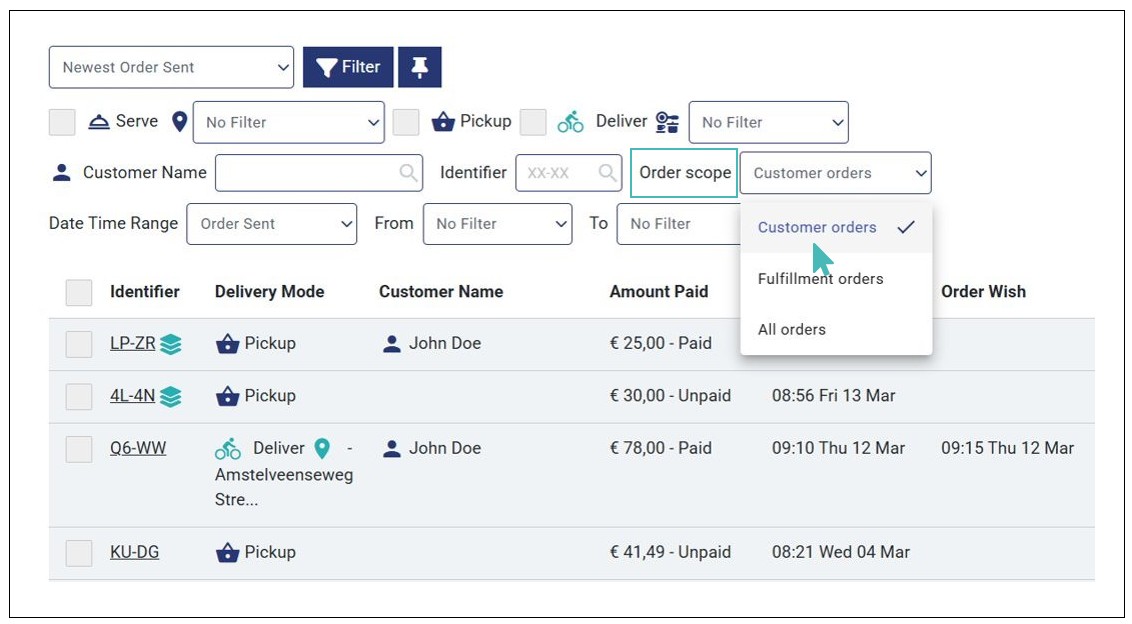Click the location pin icon in Q6-WW row
Screen dimensions: 1132x624
pos(322,448)
